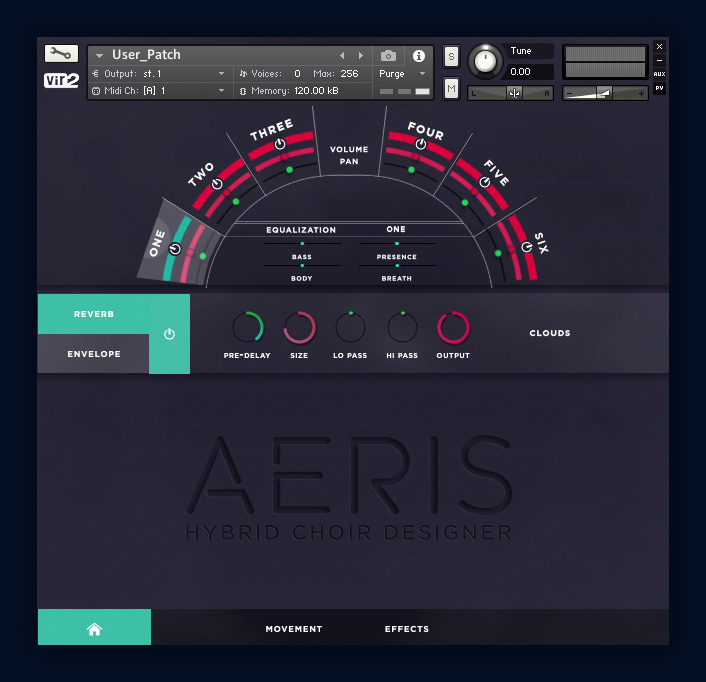
Task: Switch to the Envelope tab
Action: coord(94,354)
